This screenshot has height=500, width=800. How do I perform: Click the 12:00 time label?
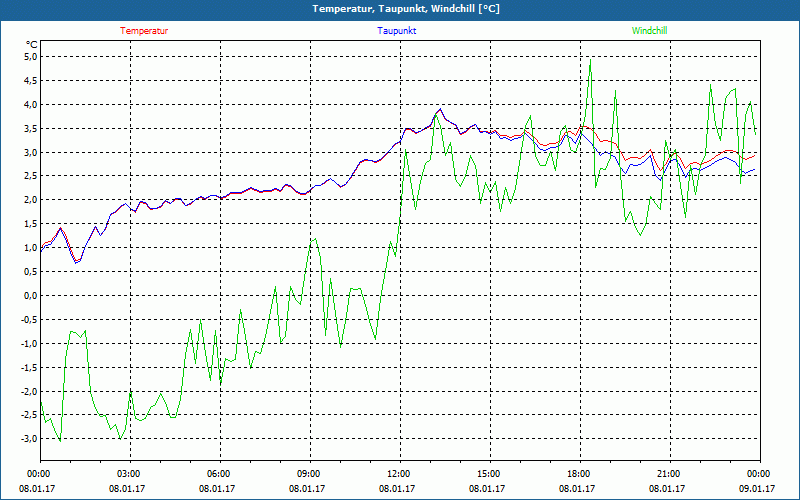coord(398,474)
